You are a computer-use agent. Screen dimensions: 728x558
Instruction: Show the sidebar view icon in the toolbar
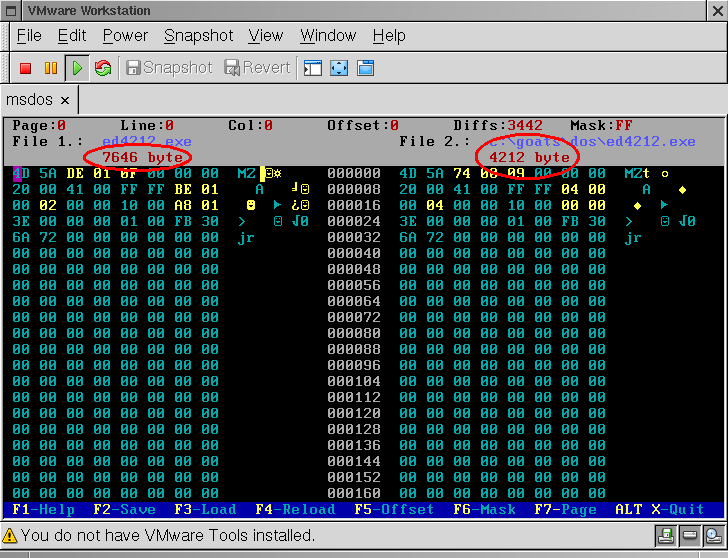[313, 68]
